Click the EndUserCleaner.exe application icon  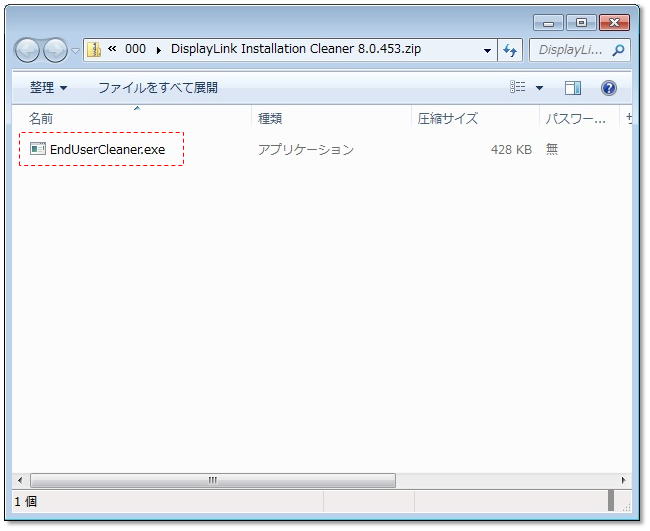pos(38,148)
